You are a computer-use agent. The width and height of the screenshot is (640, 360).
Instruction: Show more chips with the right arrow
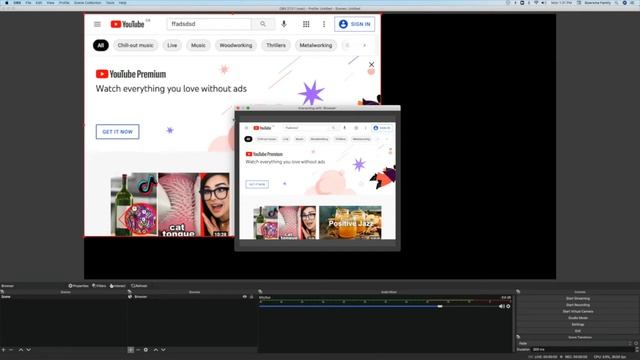point(364,45)
